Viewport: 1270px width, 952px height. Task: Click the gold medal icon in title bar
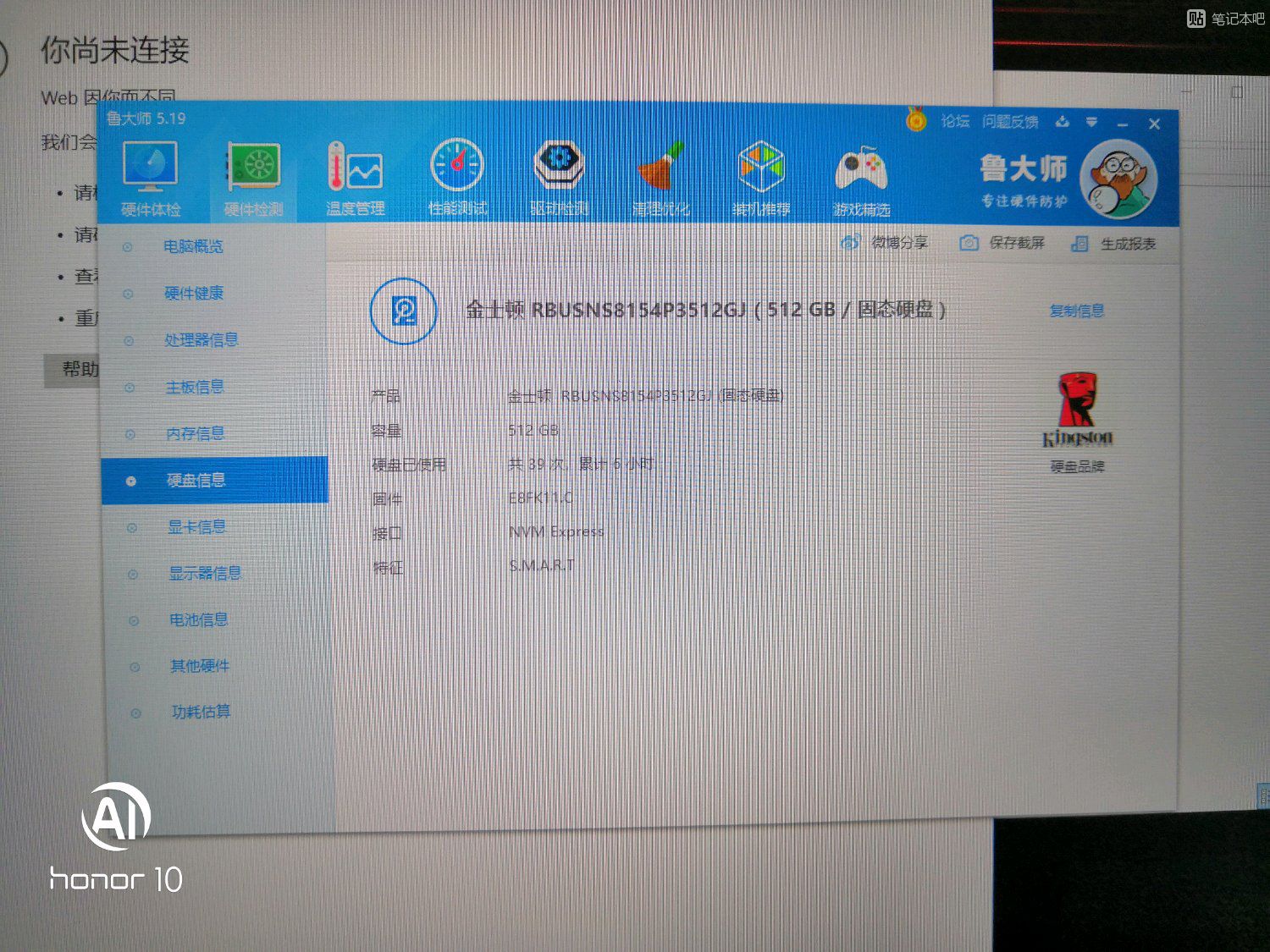[x=916, y=120]
